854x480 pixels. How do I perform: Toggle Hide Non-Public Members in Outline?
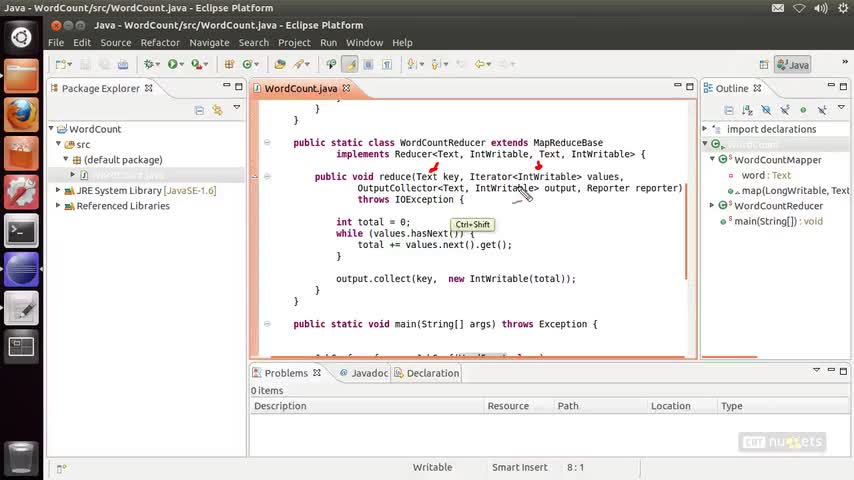tap(802, 110)
